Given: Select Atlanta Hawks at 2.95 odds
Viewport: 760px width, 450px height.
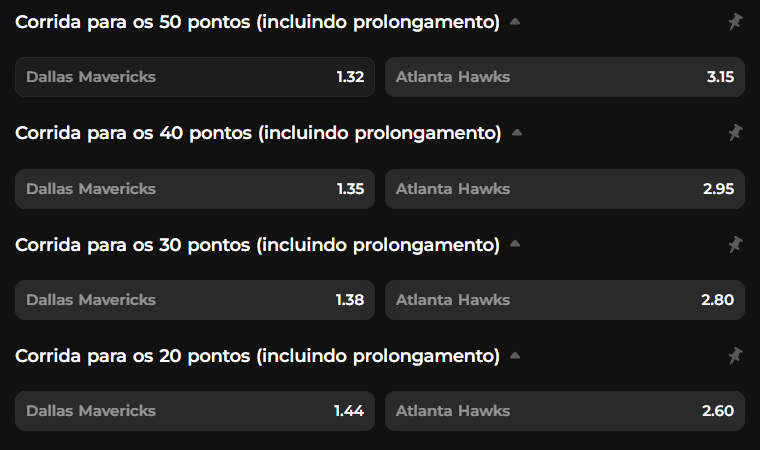Looking at the screenshot, I should coord(564,189).
